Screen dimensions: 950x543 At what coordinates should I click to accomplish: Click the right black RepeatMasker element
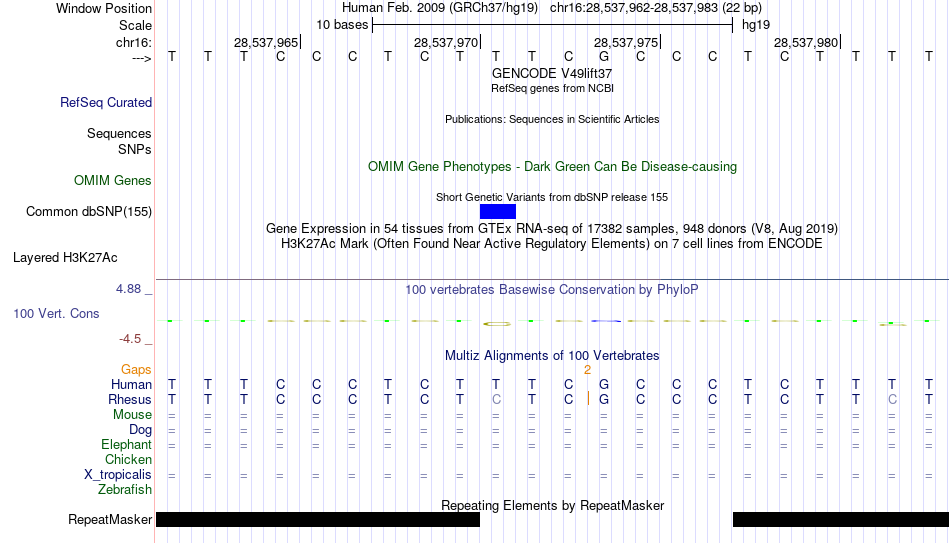coord(841,519)
